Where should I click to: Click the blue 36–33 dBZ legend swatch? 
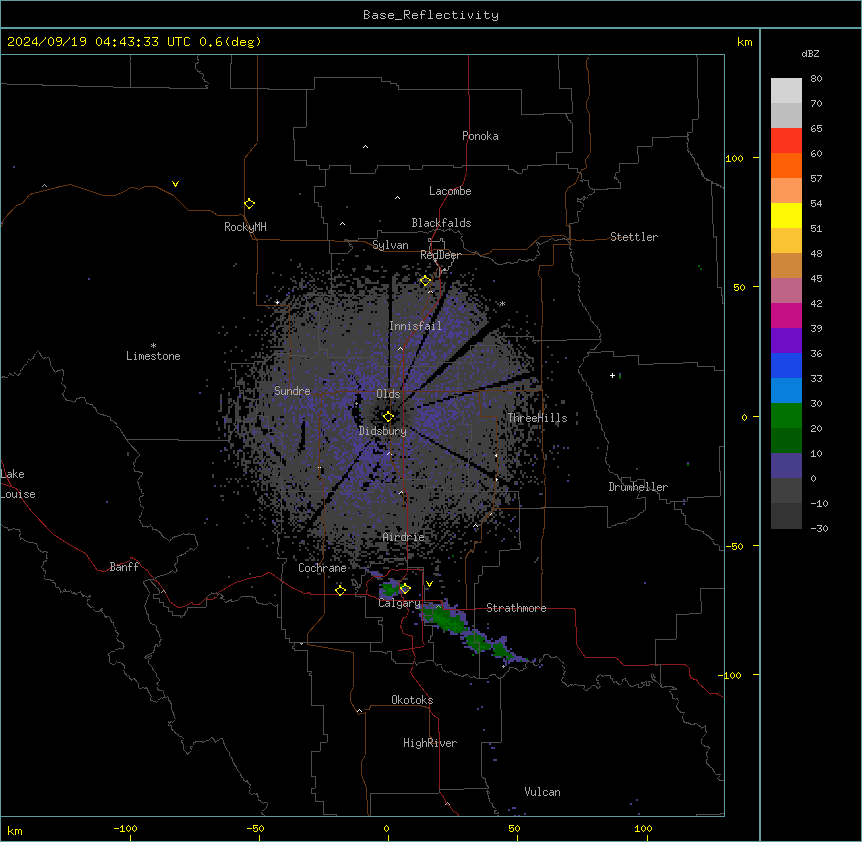[786, 365]
